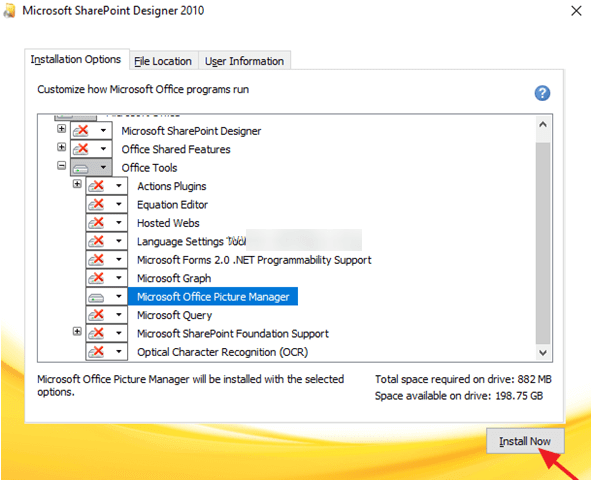
Task: Switch to the User Information tab
Action: (244, 61)
